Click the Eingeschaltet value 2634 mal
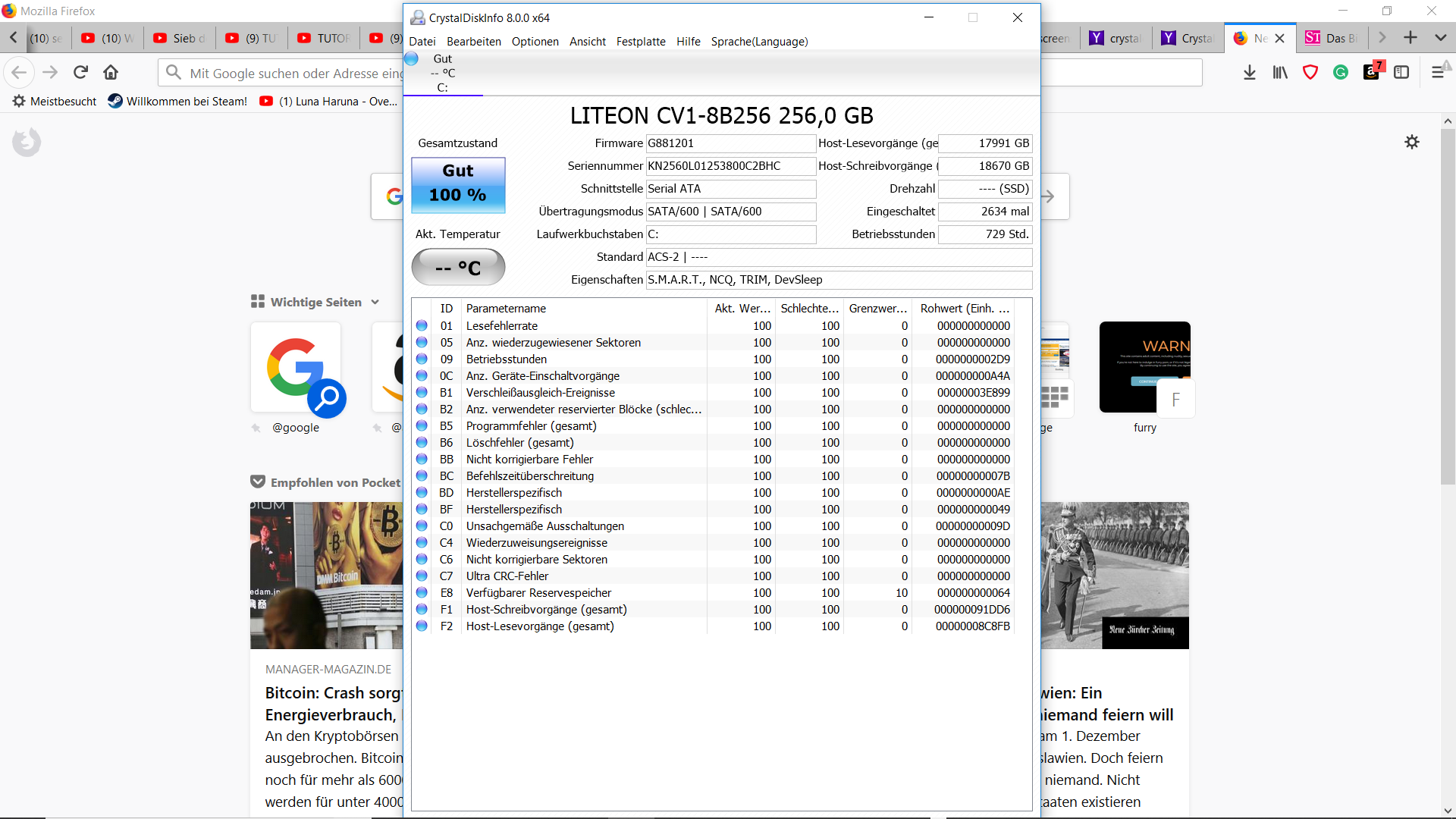This screenshot has height=819, width=1456. (x=985, y=212)
